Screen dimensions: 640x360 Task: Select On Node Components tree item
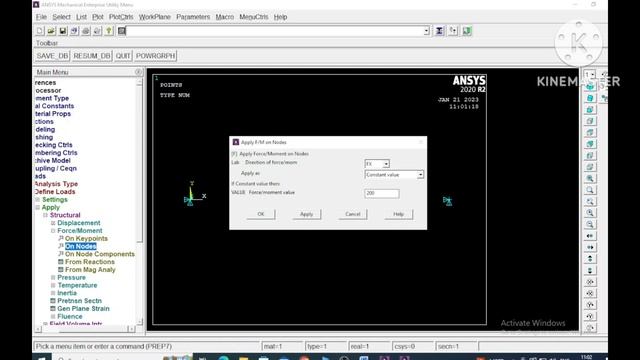pos(100,254)
